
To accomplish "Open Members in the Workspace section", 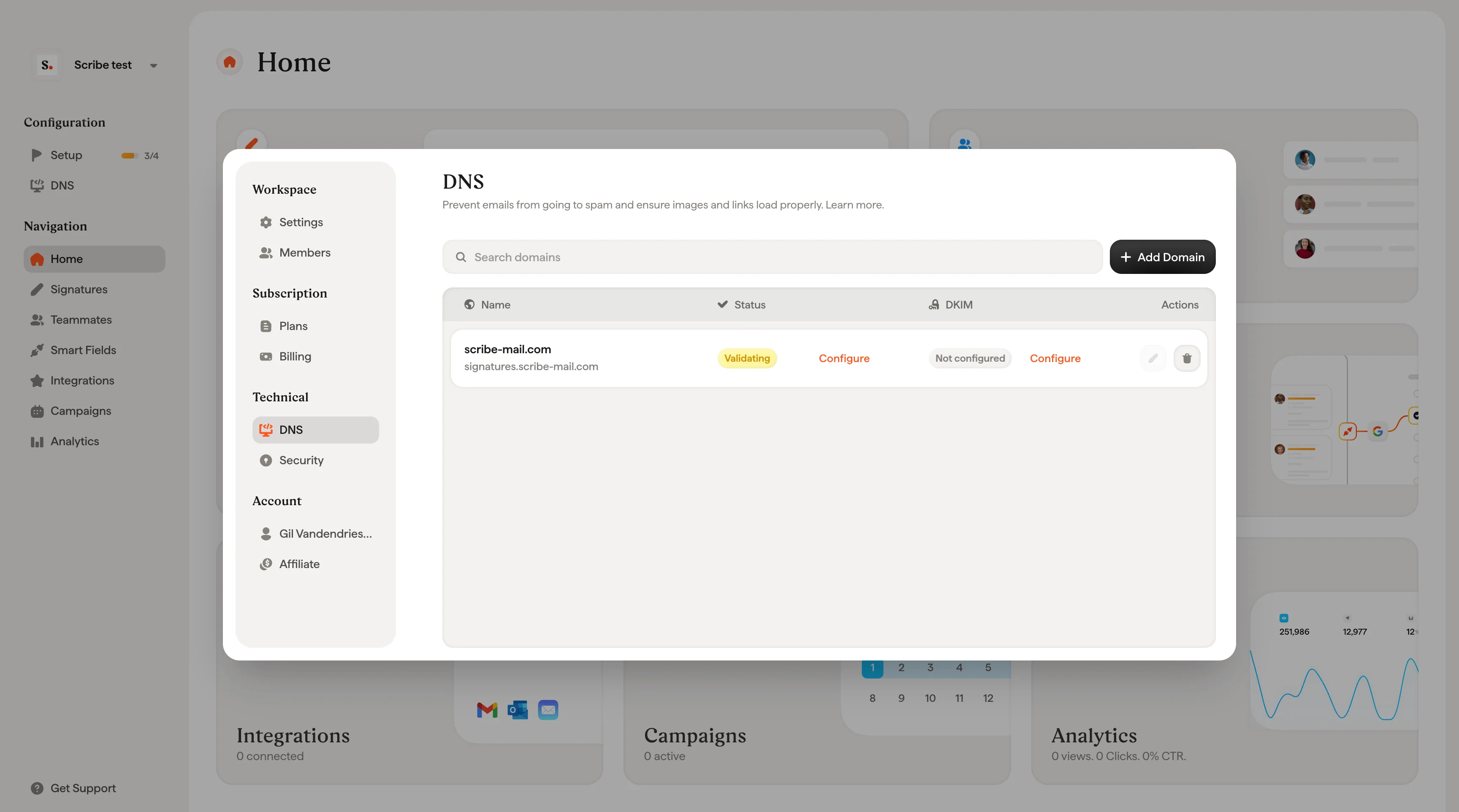I will click(315, 252).
